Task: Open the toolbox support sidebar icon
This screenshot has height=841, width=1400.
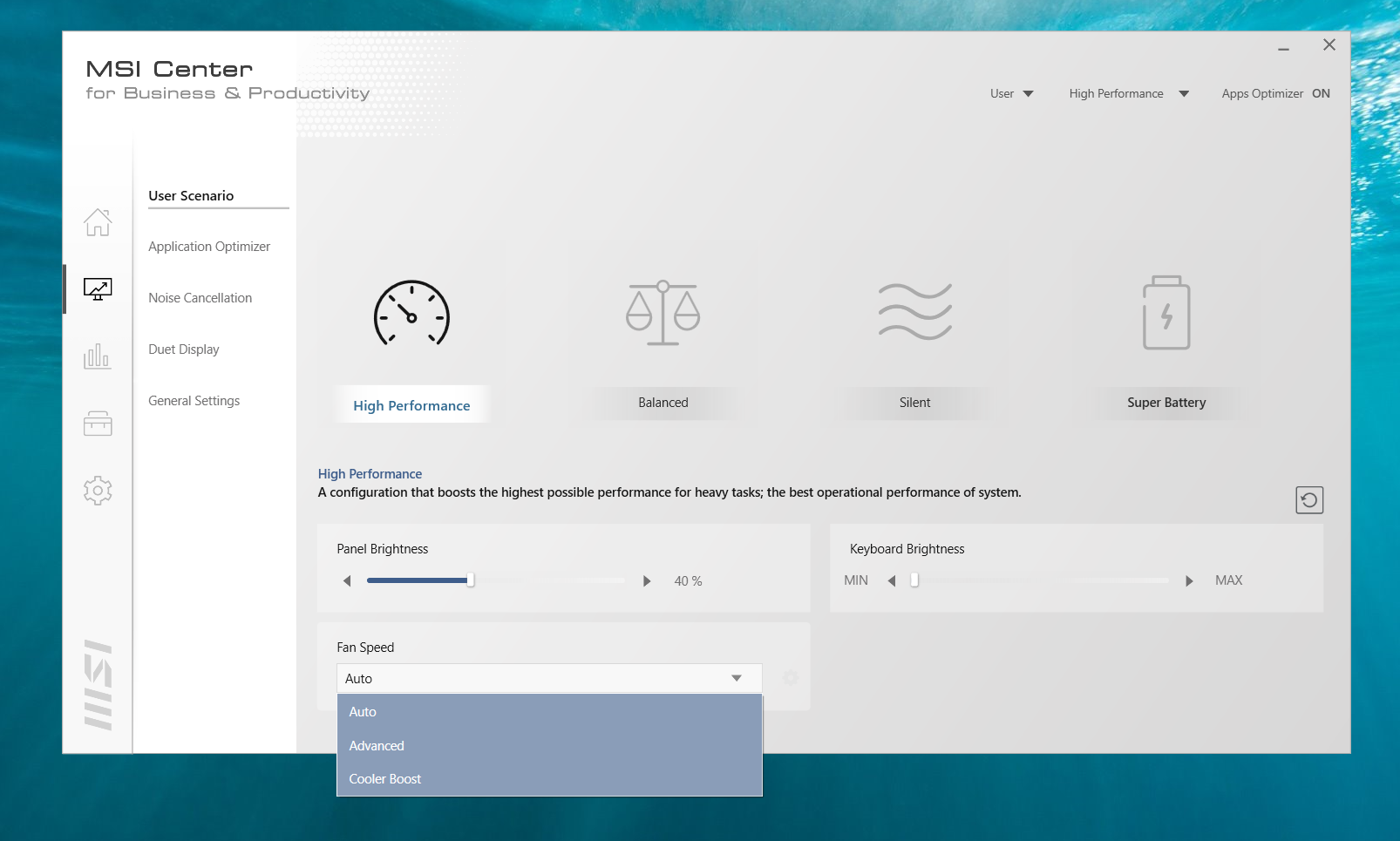Action: click(x=98, y=424)
